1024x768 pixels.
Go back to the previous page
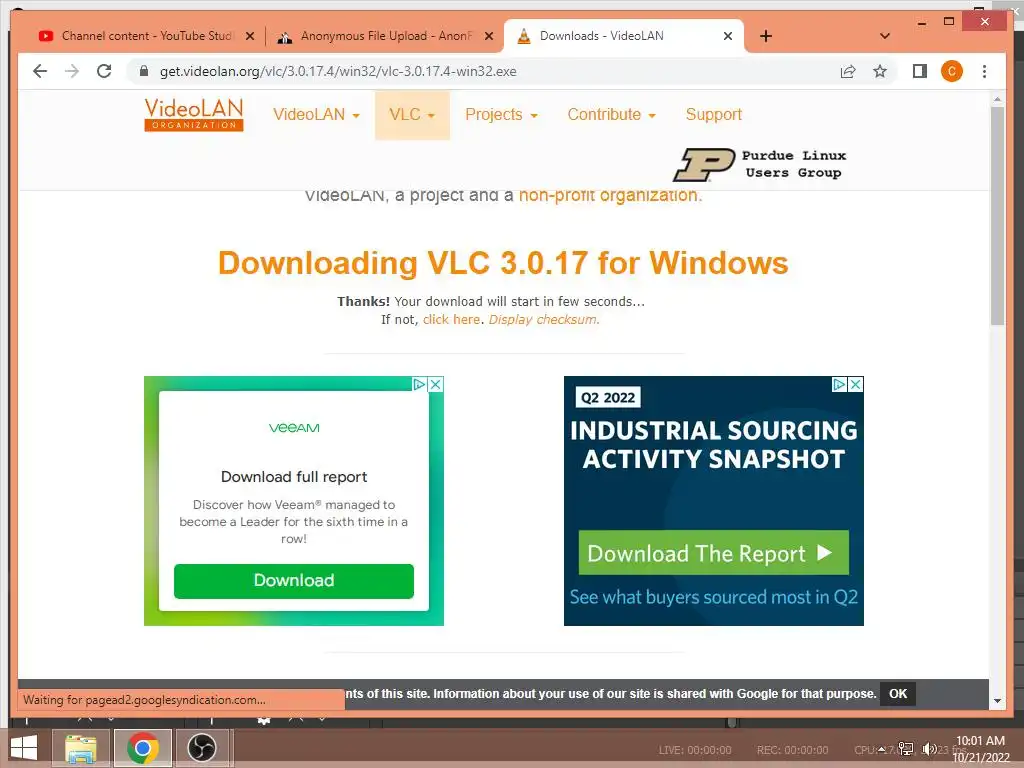coord(40,71)
